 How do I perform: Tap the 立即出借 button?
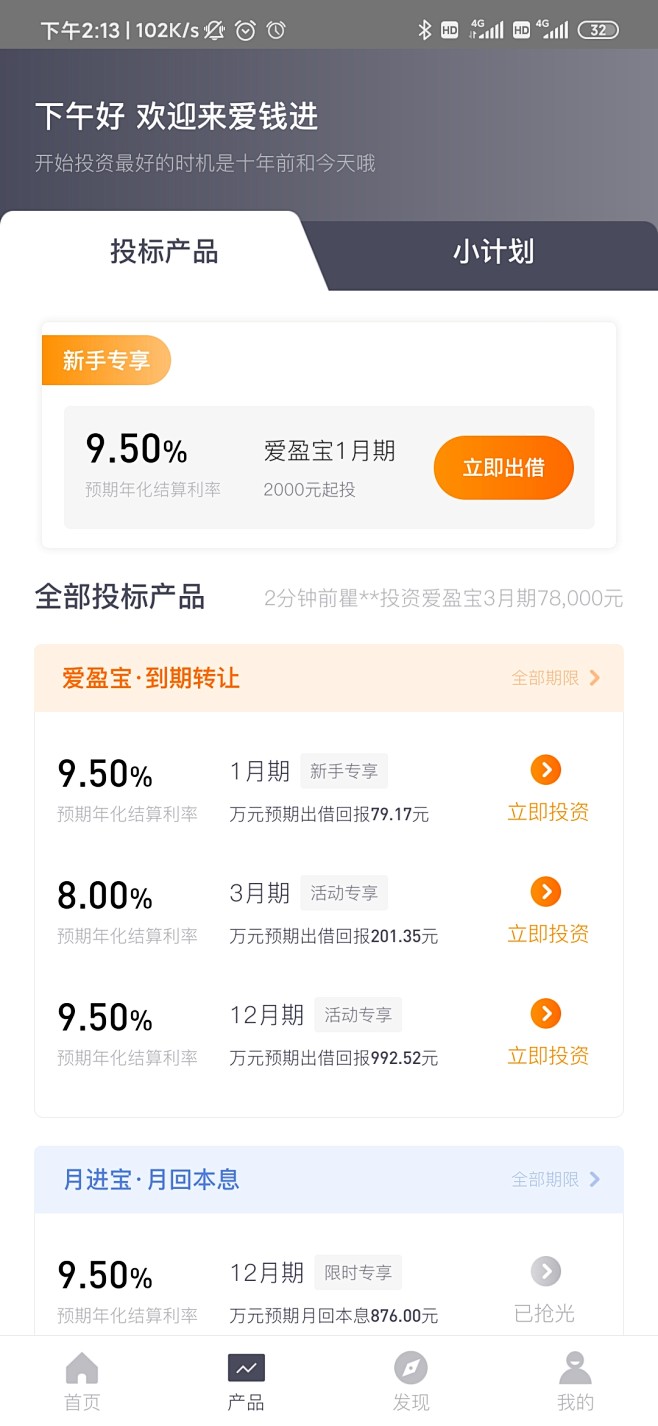coord(504,468)
